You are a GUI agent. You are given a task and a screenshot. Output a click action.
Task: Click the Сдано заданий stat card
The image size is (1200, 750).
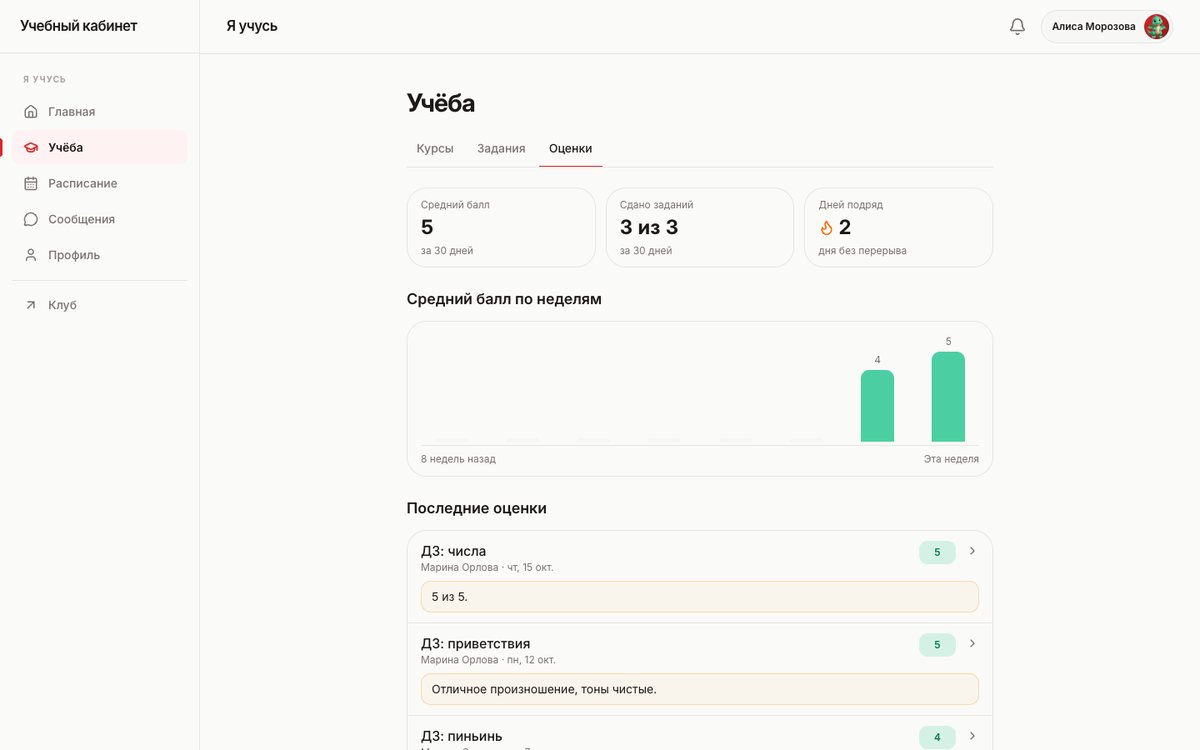tap(700, 228)
